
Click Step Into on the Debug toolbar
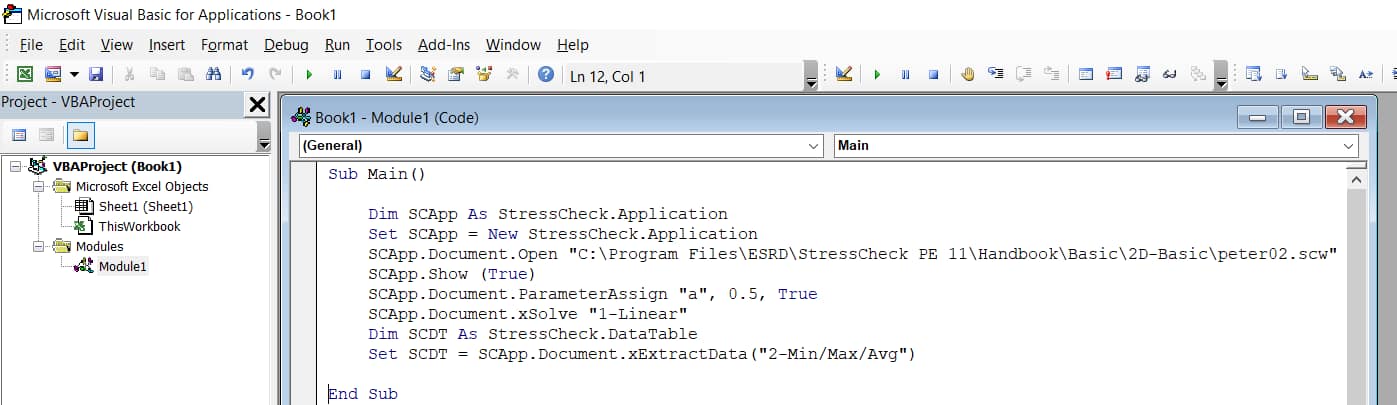click(x=995, y=74)
